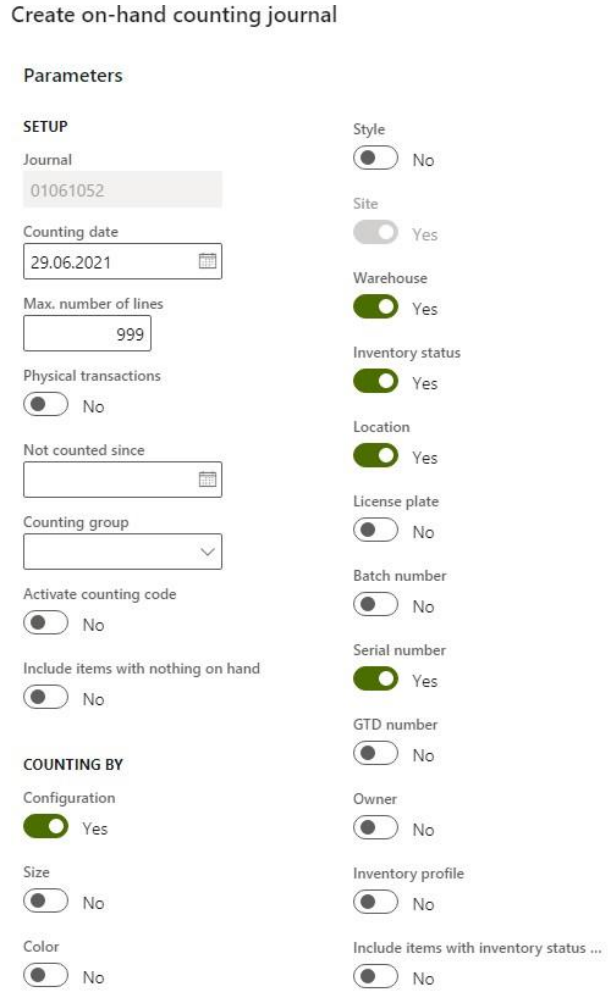
Task: Switch on Batch number counting
Action: [x=376, y=606]
